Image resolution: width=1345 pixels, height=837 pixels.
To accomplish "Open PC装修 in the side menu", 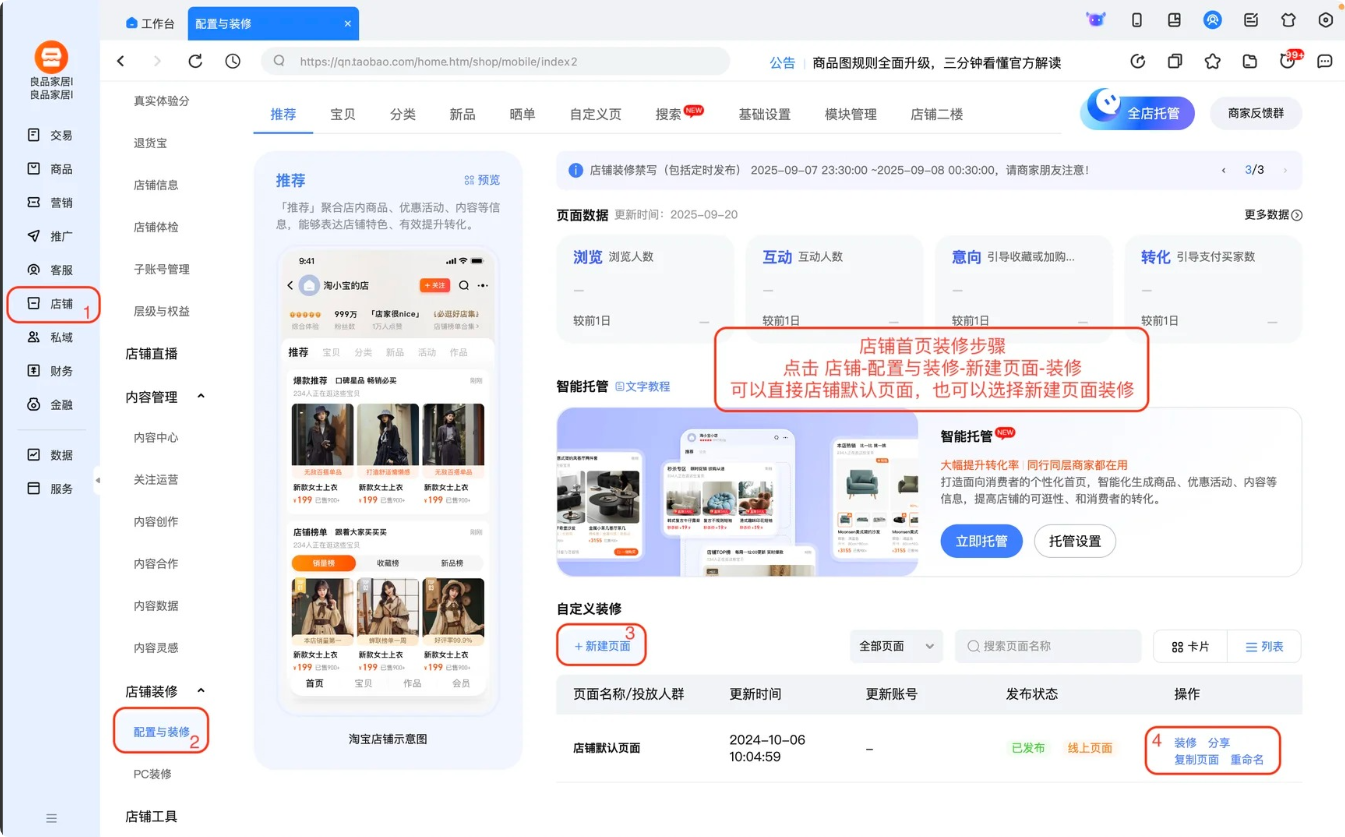I will click(152, 774).
